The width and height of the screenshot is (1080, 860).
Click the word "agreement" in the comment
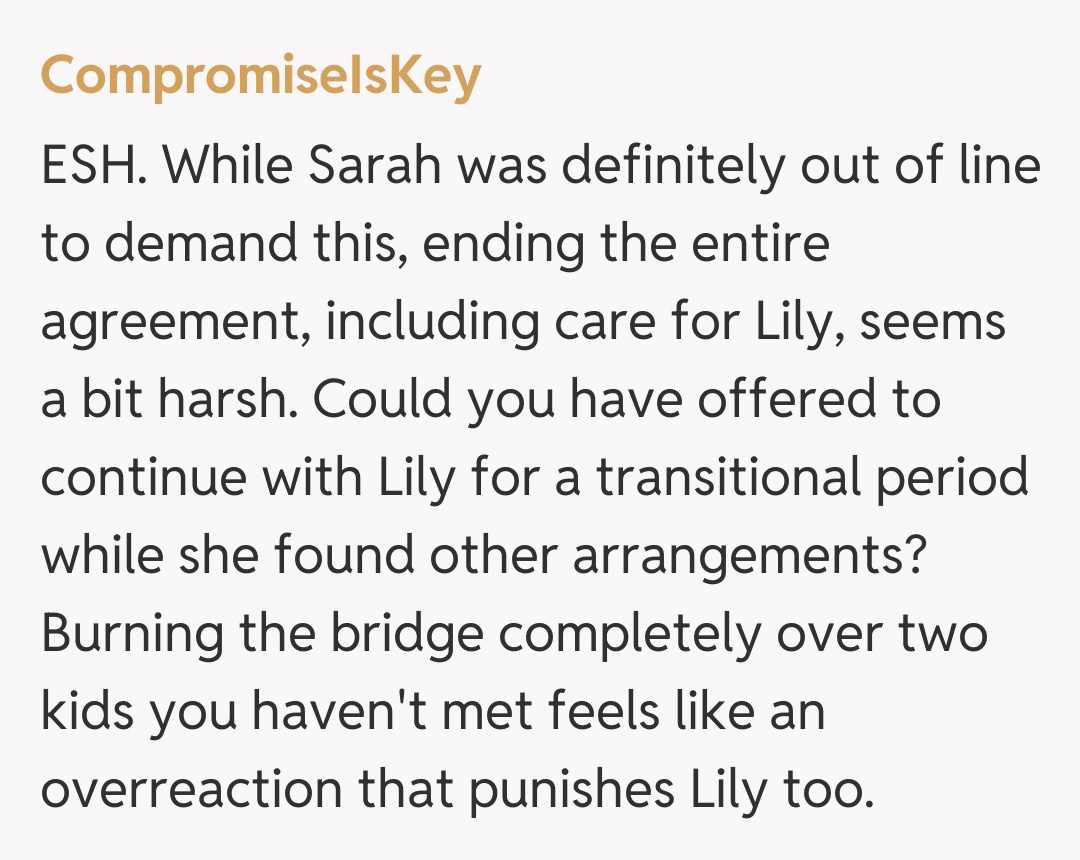173,324
